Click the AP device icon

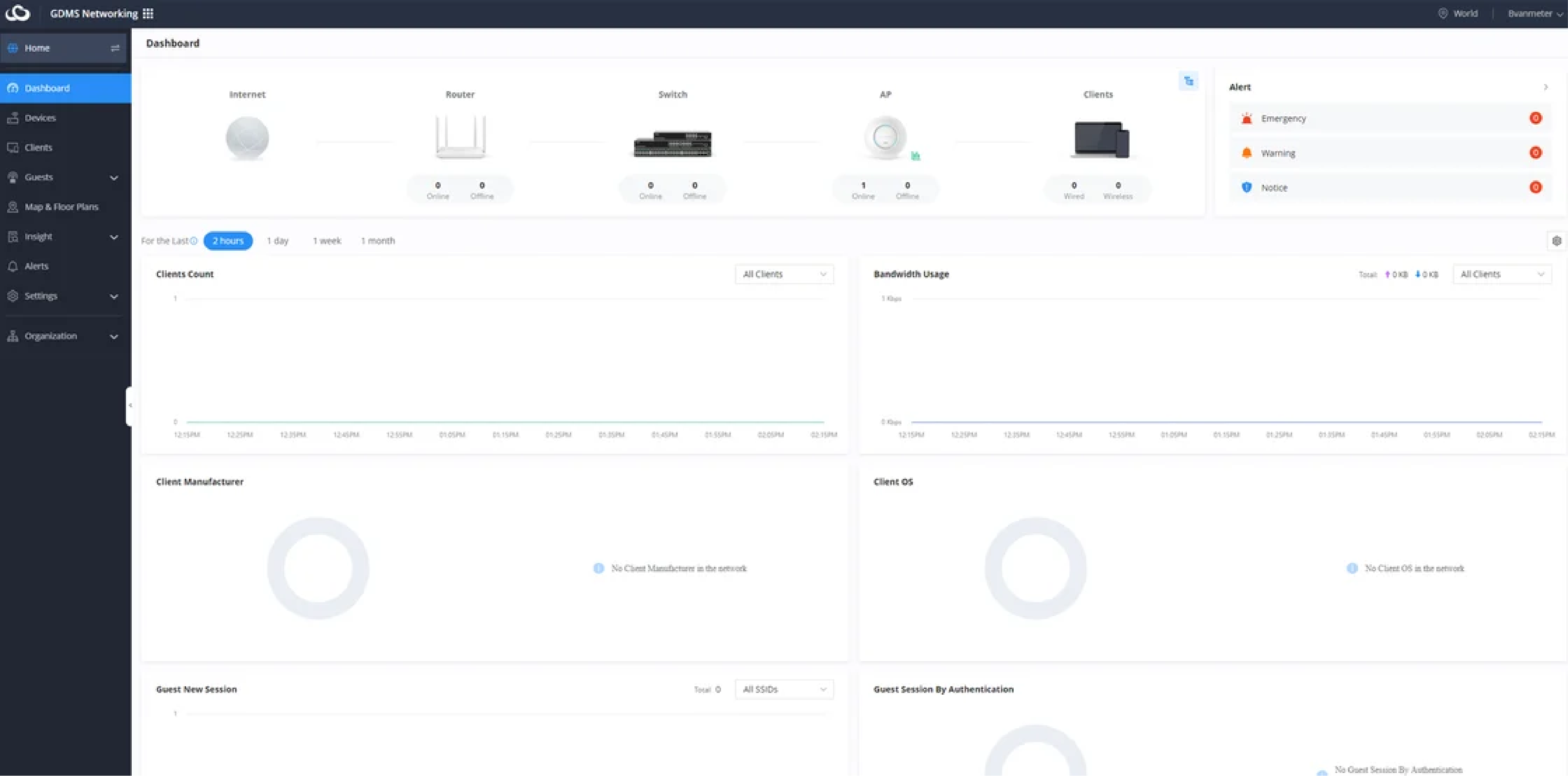884,137
